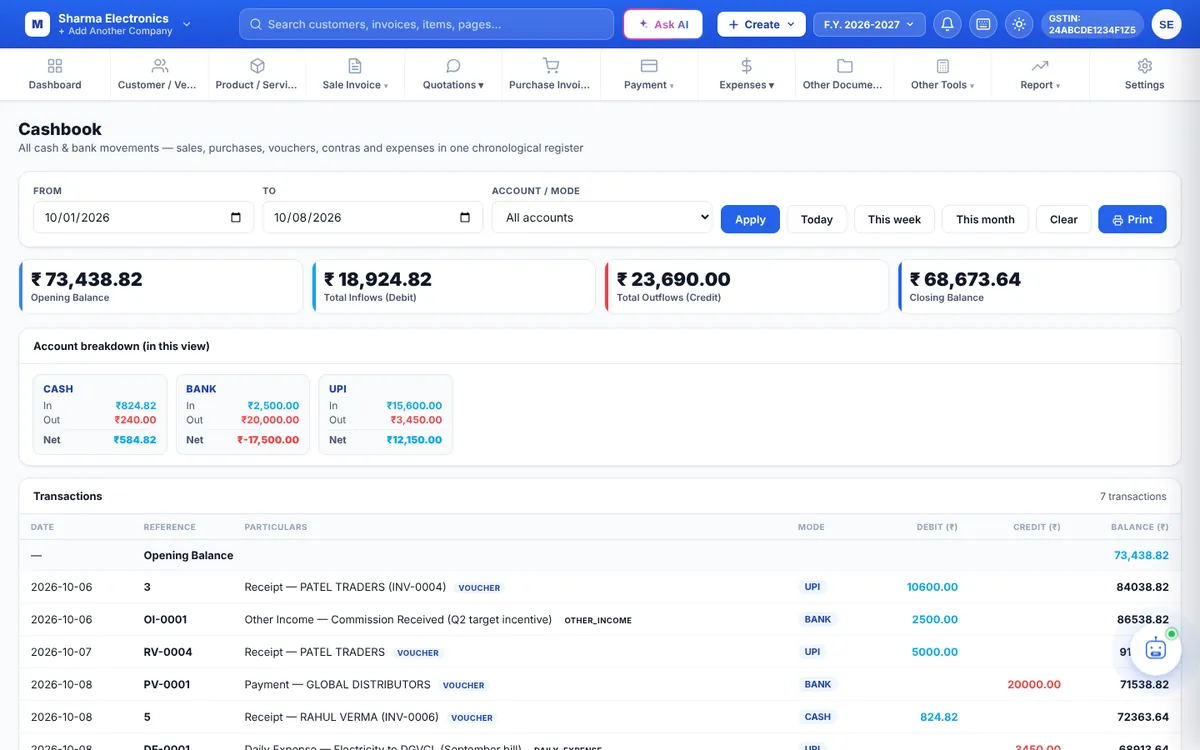Click Payment — GLOBAL DISTRIBUTORS particulars
The height and width of the screenshot is (750, 1200).
point(337,685)
